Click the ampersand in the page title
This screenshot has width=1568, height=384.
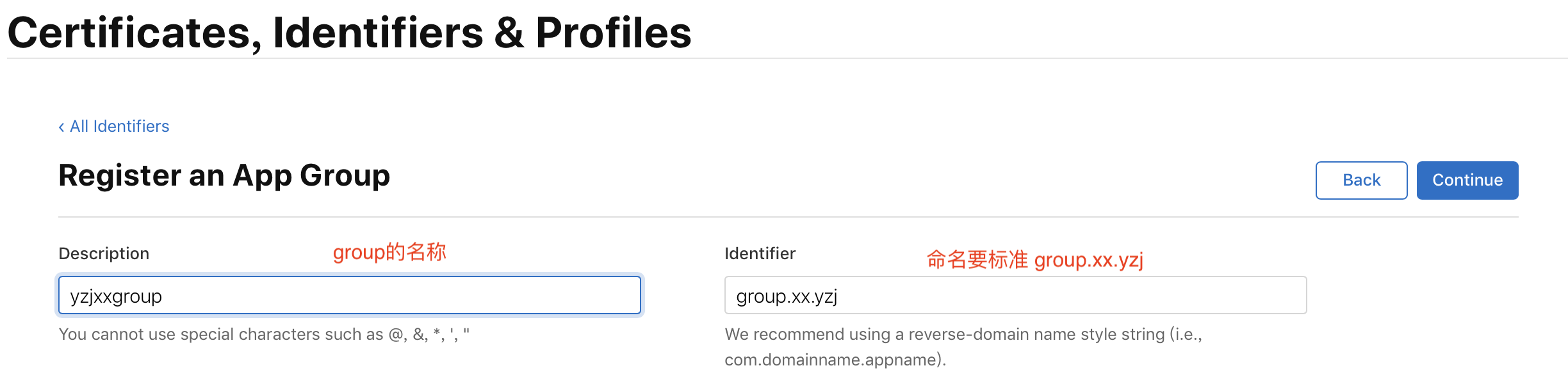[509, 33]
